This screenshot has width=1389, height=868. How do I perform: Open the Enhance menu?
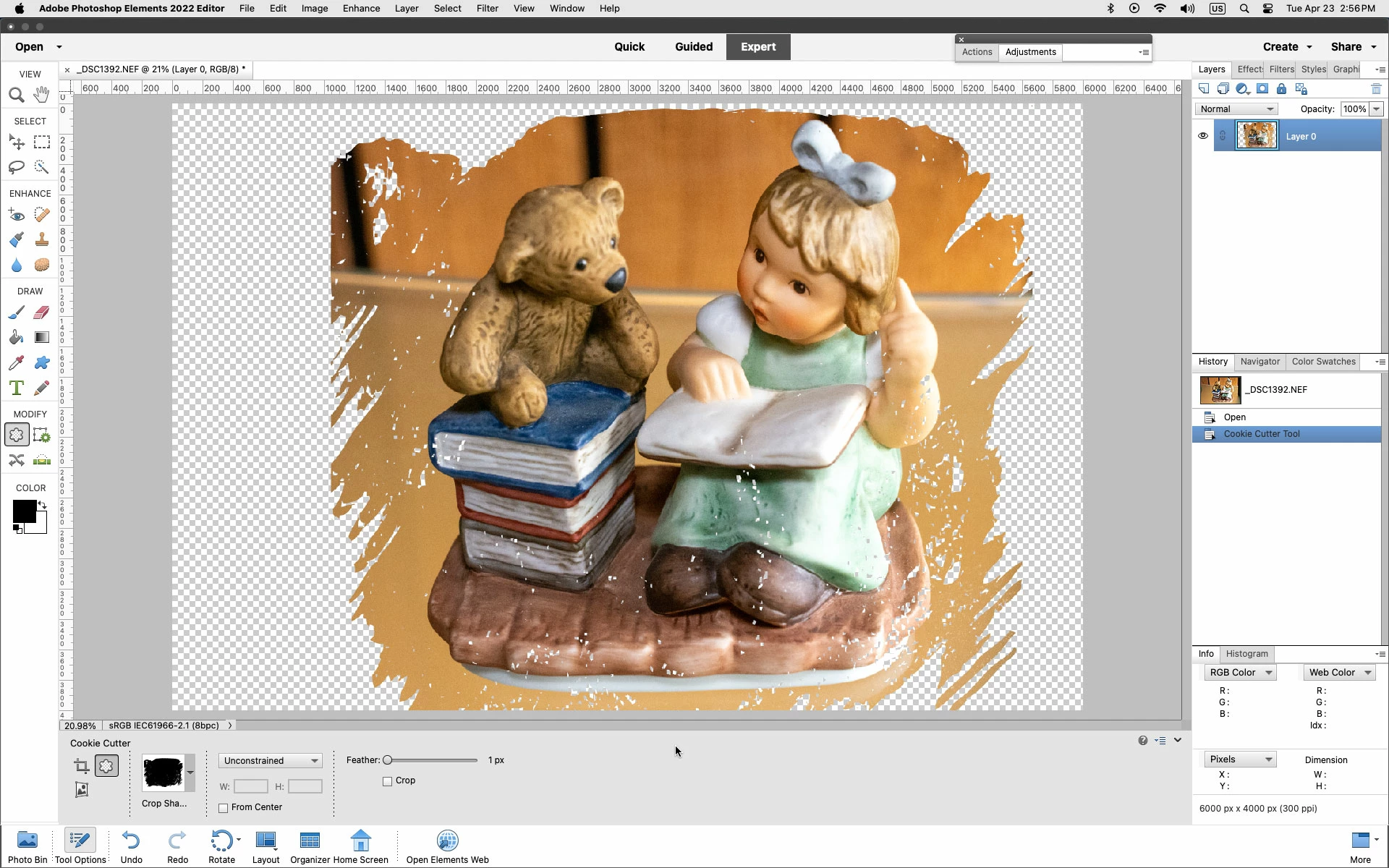tap(361, 9)
